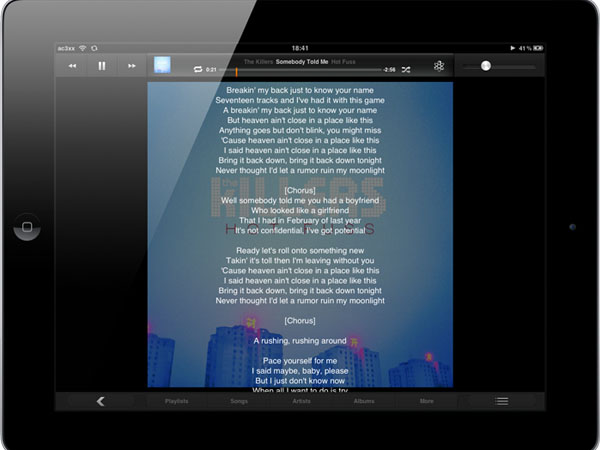The height and width of the screenshot is (450, 600).
Task: Toggle the repeat icon
Action: click(x=197, y=69)
